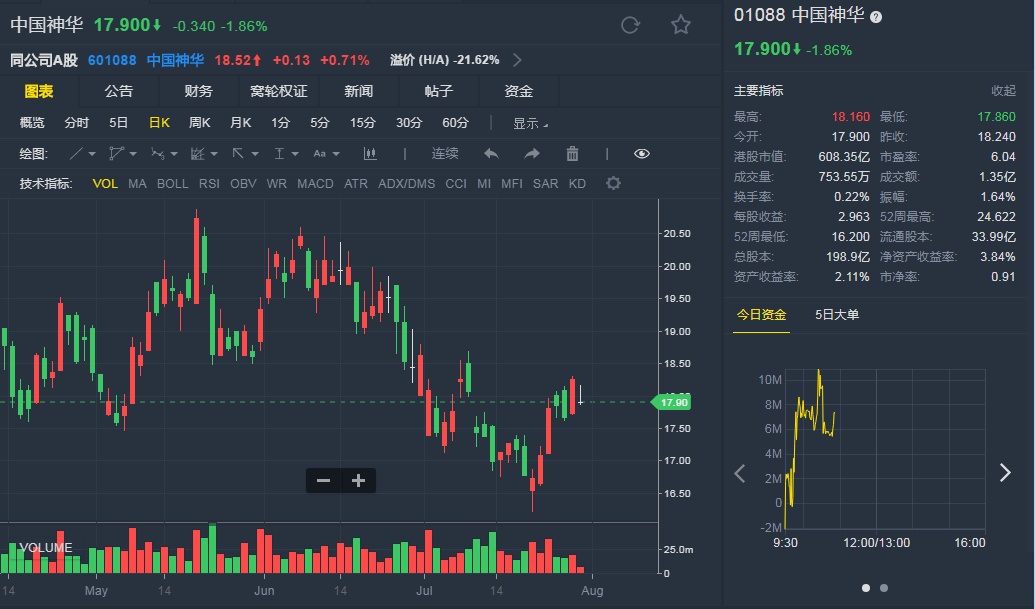Expand the line drawing tool dropdown
Image resolution: width=1035 pixels, height=609 pixels.
pyautogui.click(x=82, y=153)
